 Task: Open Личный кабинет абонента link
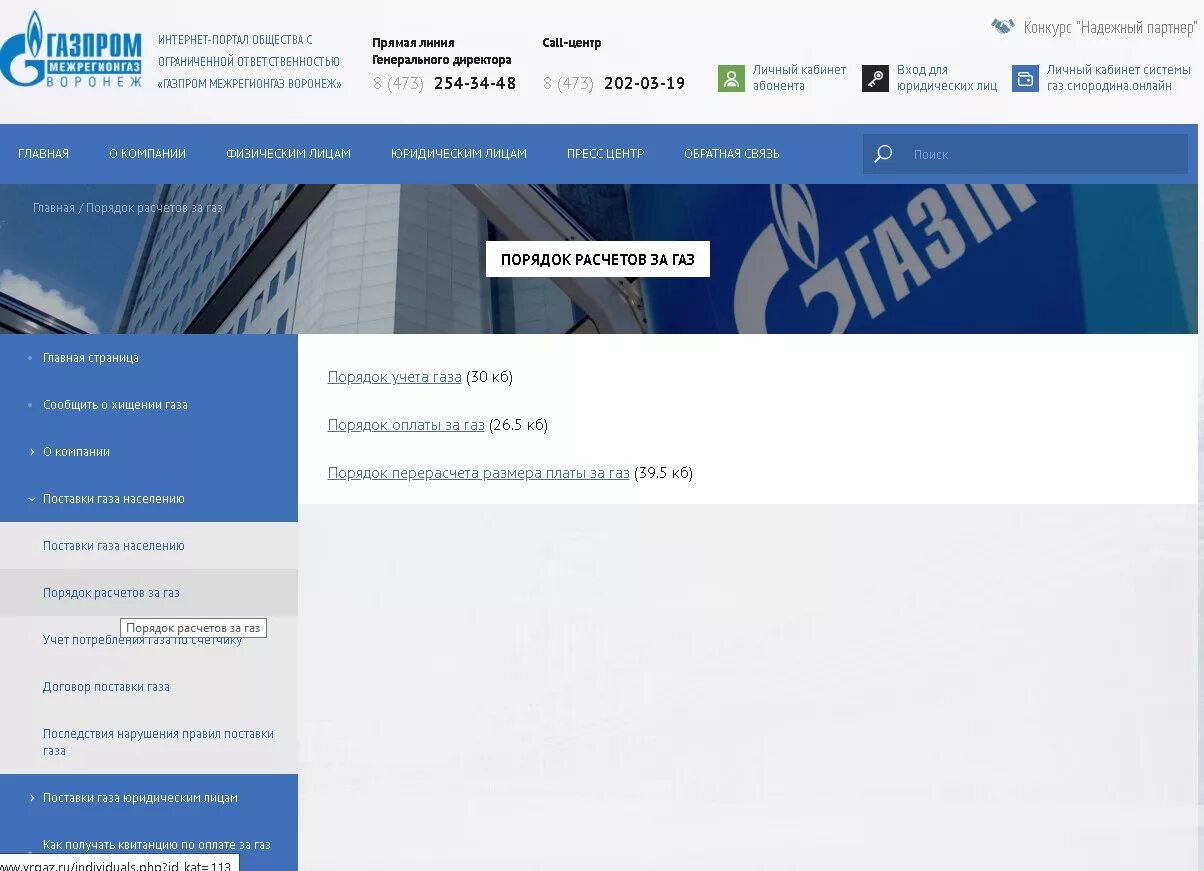(799, 78)
